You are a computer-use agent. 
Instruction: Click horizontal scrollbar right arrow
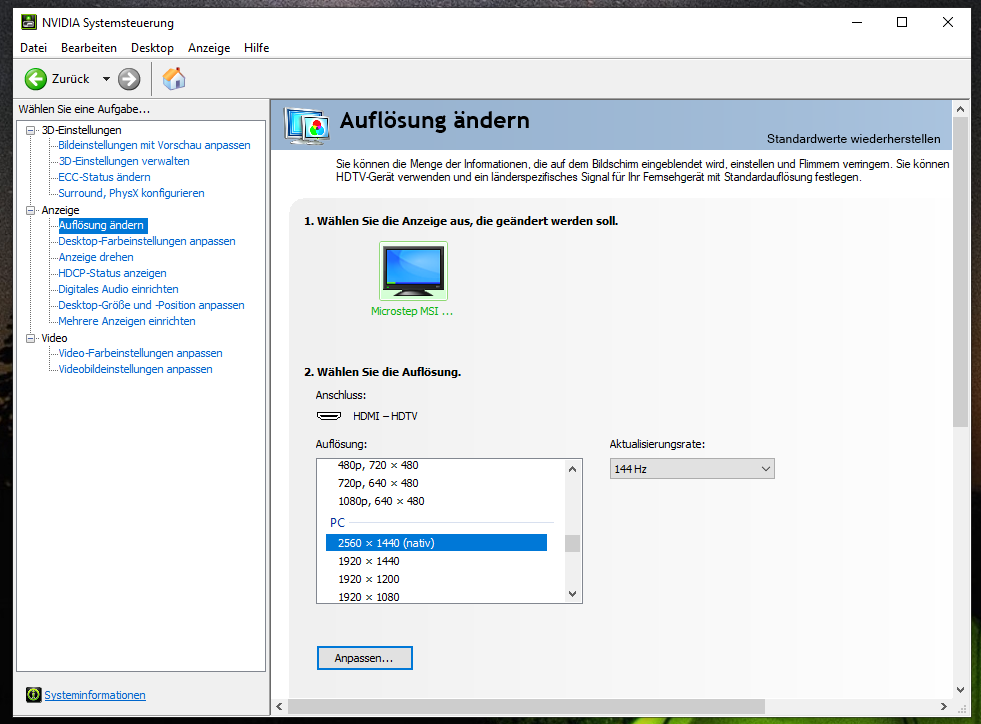click(x=943, y=706)
